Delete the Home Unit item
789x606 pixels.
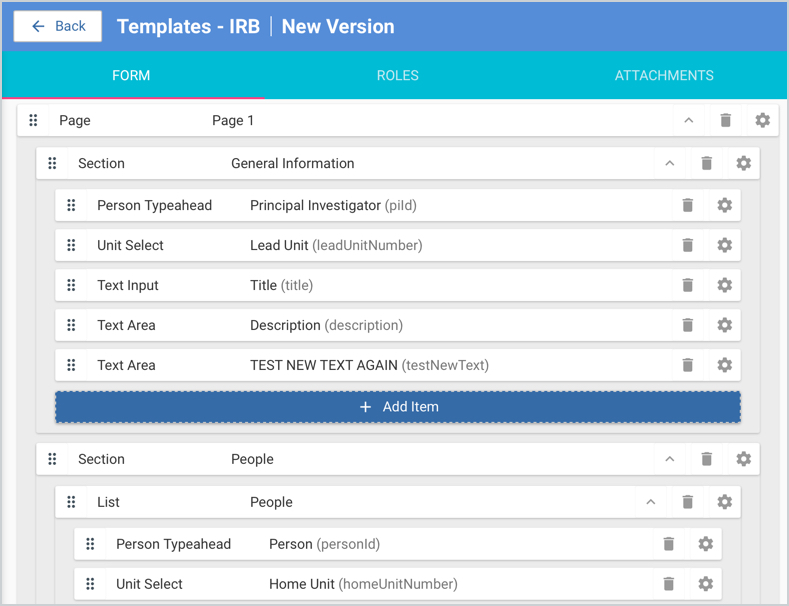pos(668,584)
